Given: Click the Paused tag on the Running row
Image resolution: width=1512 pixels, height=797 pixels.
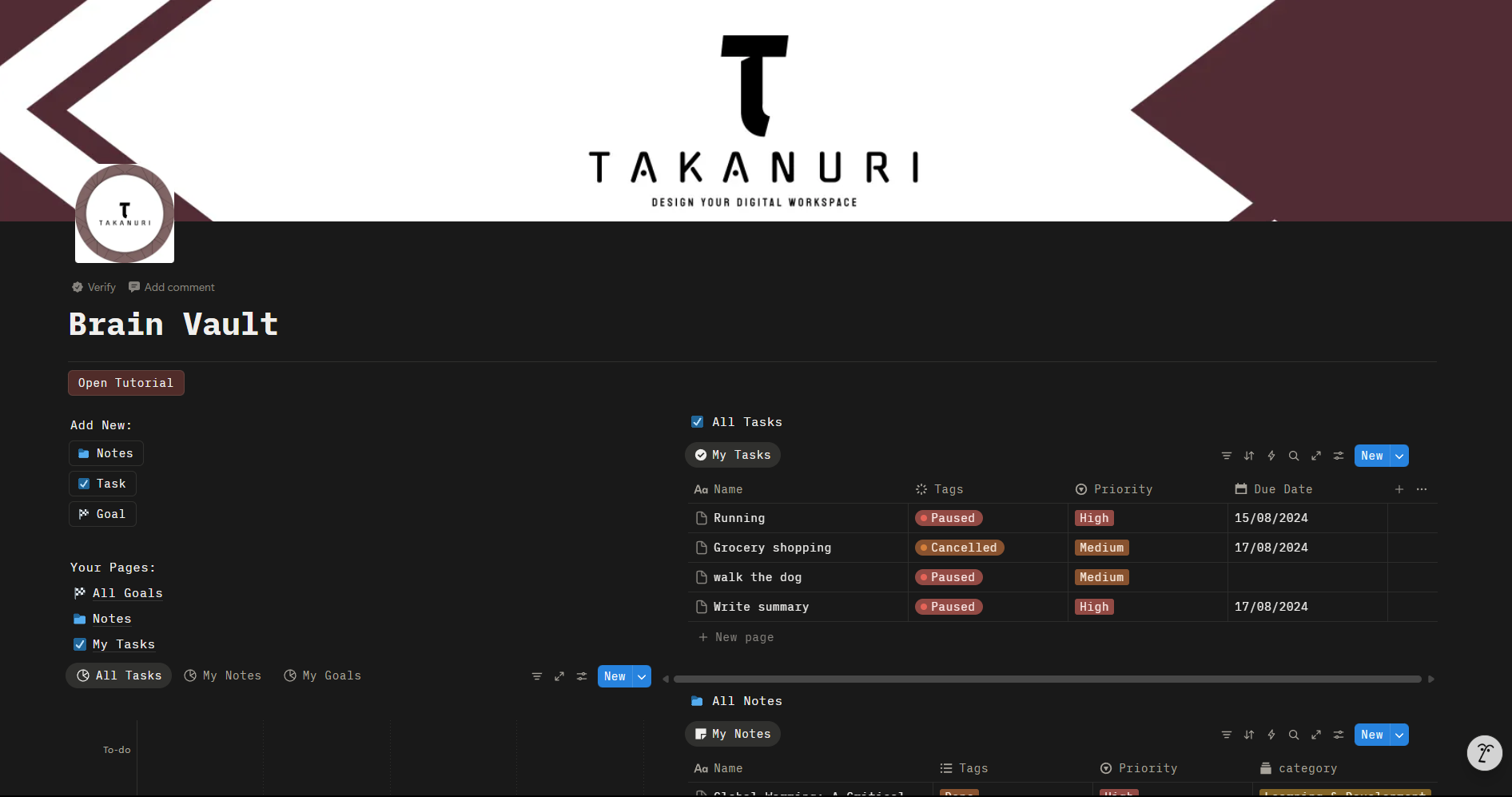Looking at the screenshot, I should pyautogui.click(x=949, y=518).
